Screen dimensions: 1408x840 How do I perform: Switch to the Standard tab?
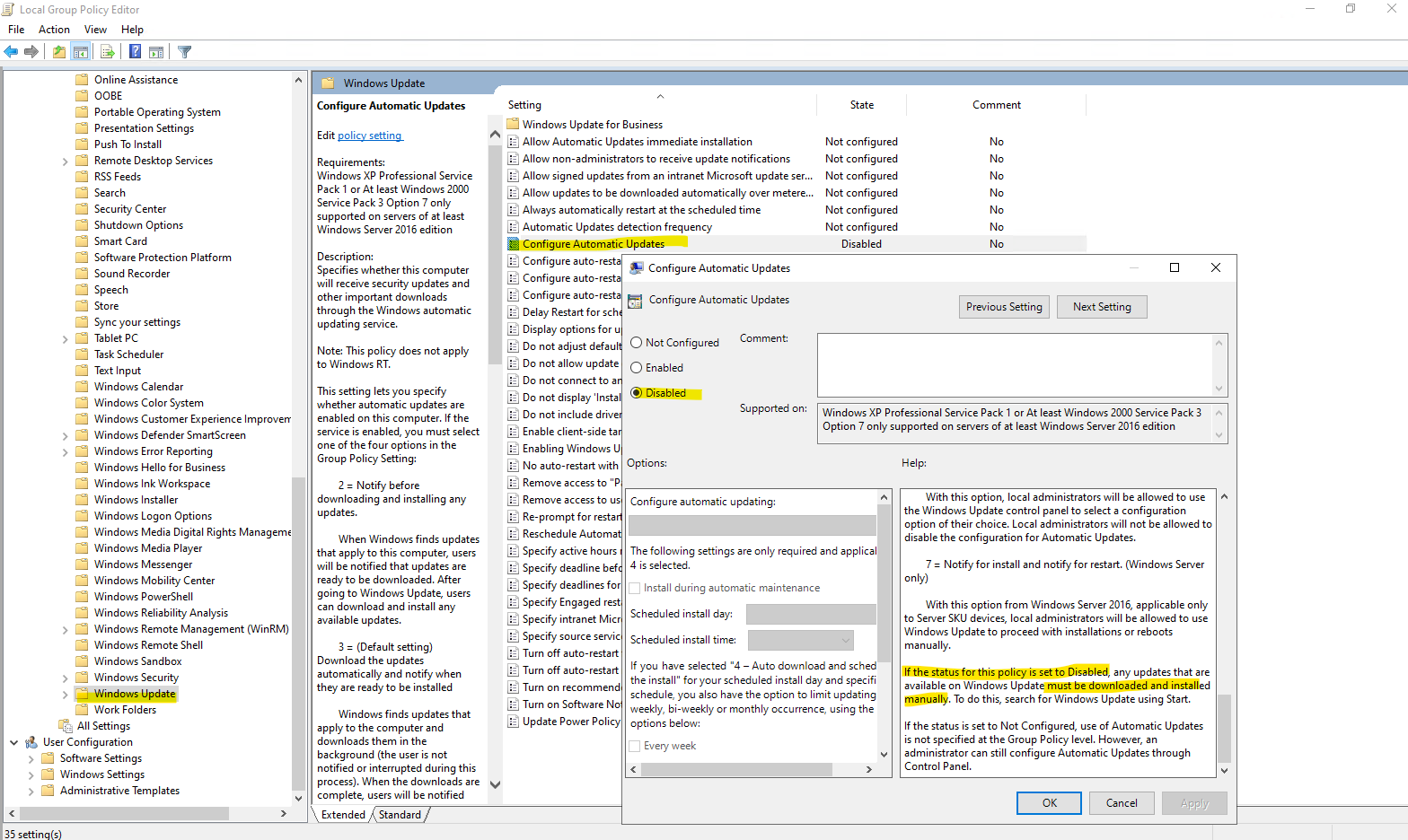coord(400,815)
